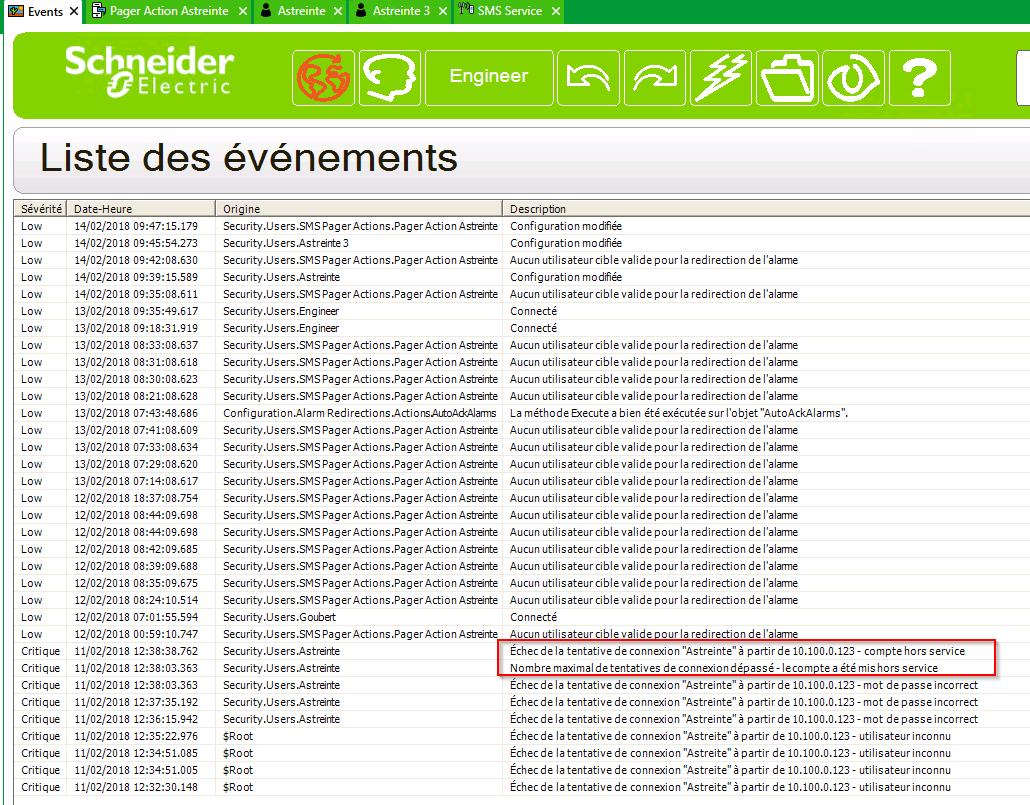Screen dimensions: 1030x805
Task: Switch to the Pager Action Astreinte tab
Action: 168,11
